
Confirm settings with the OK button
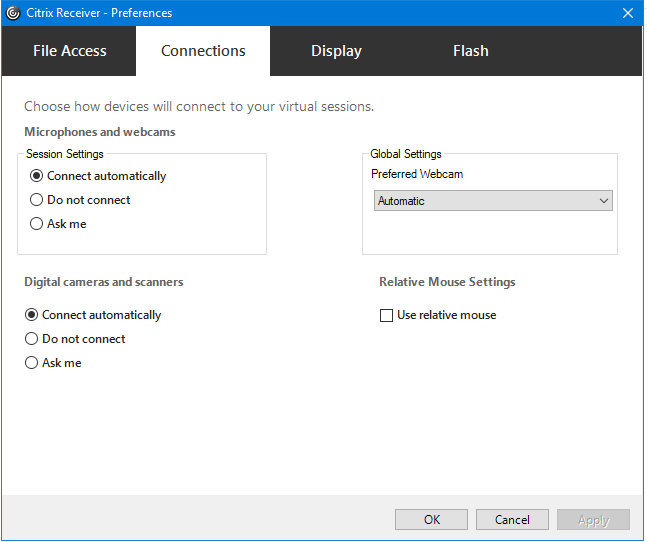(431, 519)
